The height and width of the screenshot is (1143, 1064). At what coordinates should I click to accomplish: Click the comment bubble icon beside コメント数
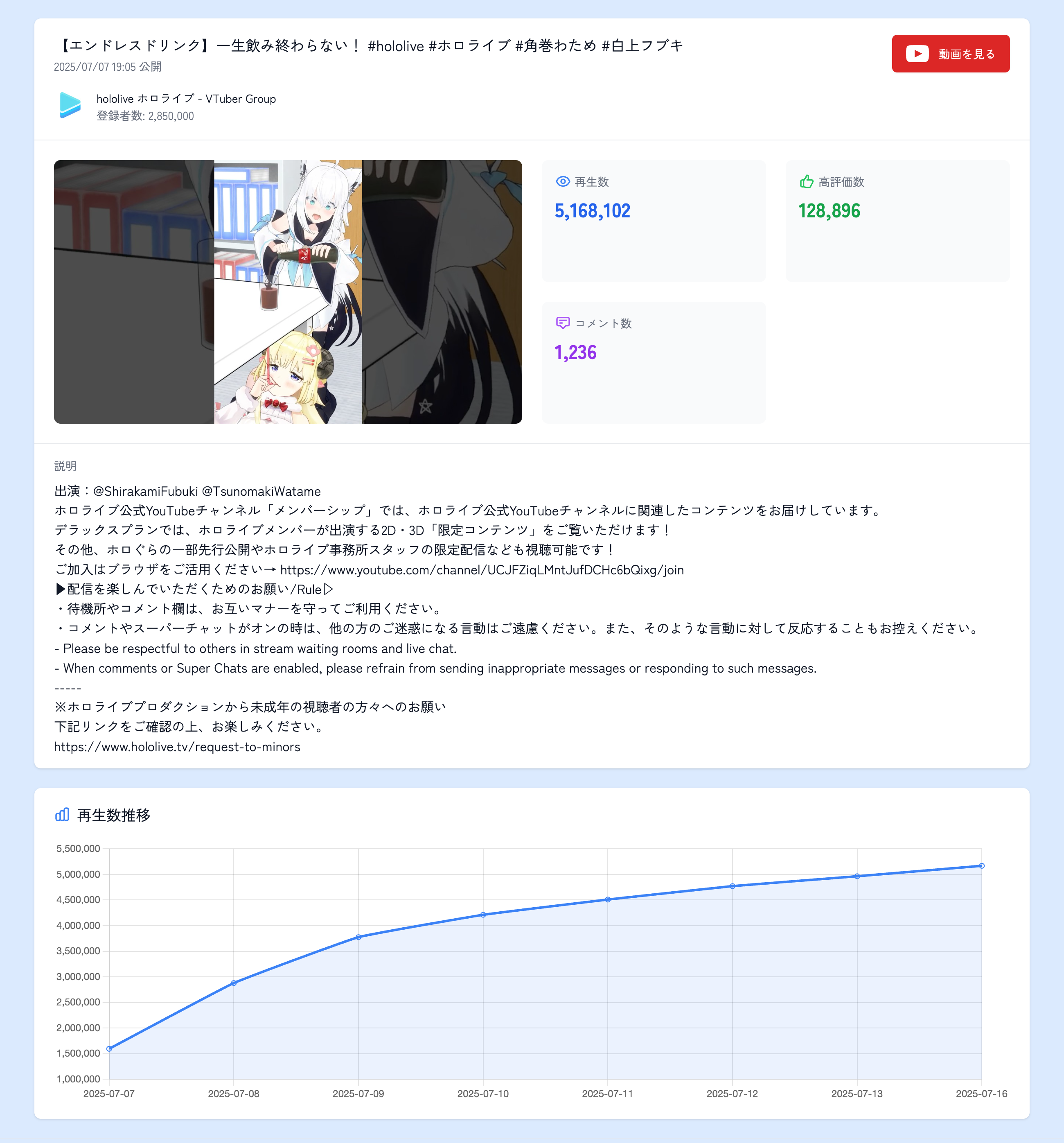pos(562,323)
